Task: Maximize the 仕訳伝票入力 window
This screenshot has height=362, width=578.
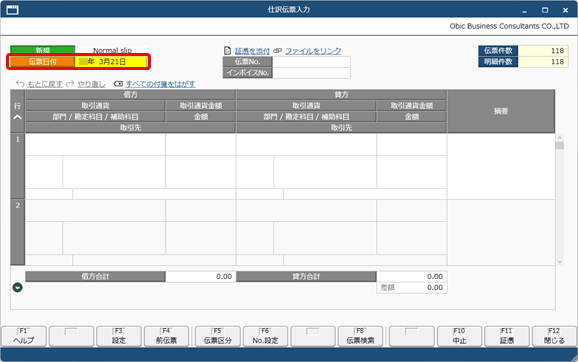Action: [545, 10]
